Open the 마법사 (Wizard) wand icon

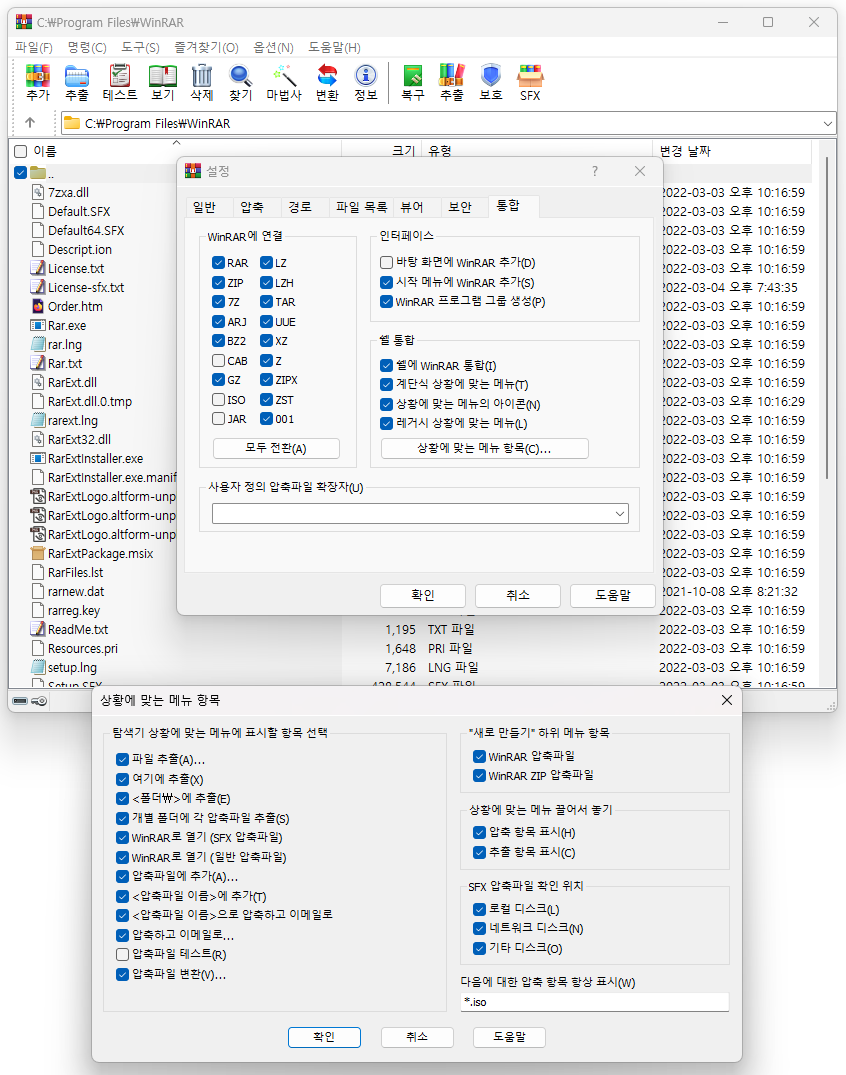[284, 82]
